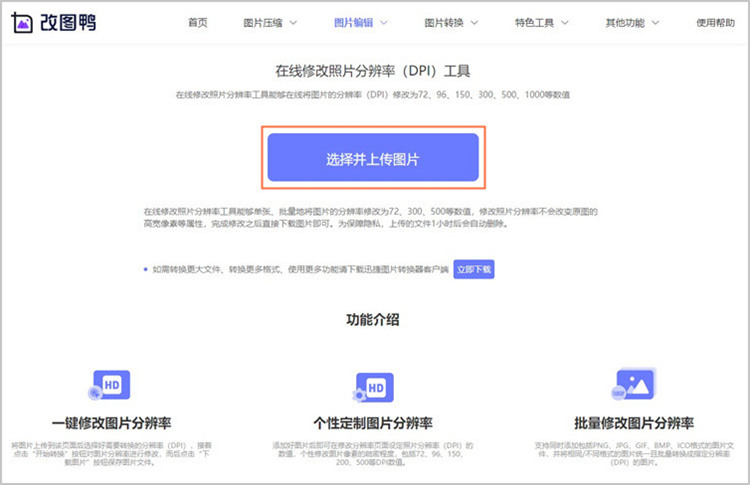750x485 pixels.
Task: Select the 批量修改图片分辨率 feature title
Action: click(x=635, y=422)
